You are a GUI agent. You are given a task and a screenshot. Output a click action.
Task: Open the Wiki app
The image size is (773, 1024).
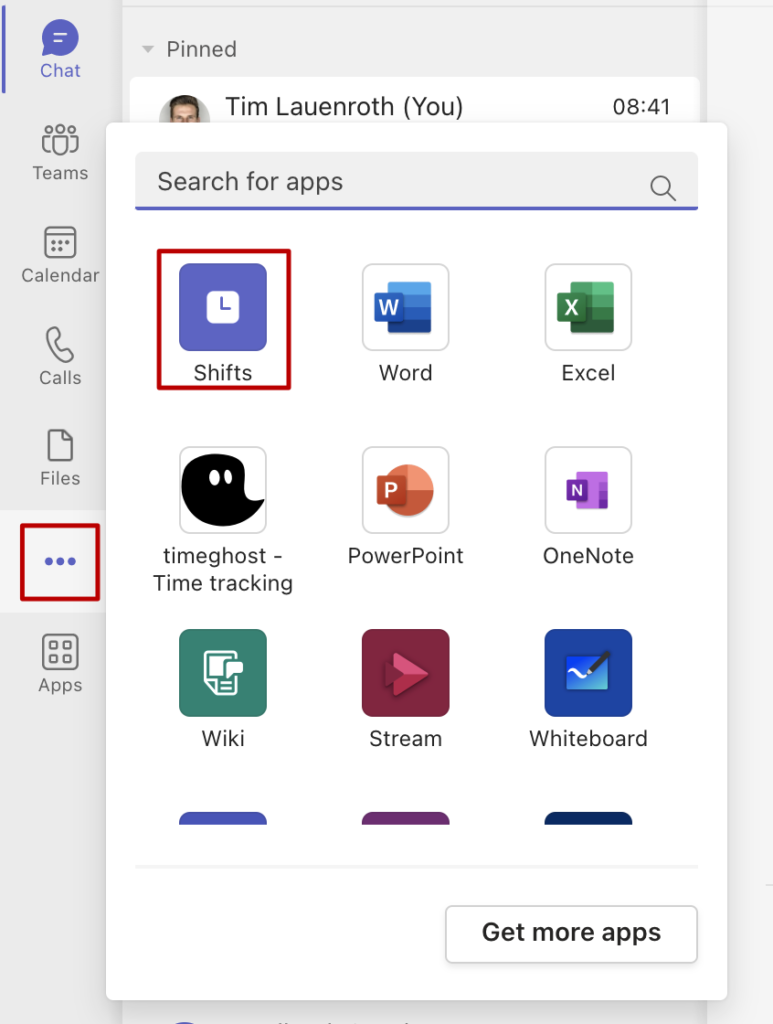click(x=223, y=673)
